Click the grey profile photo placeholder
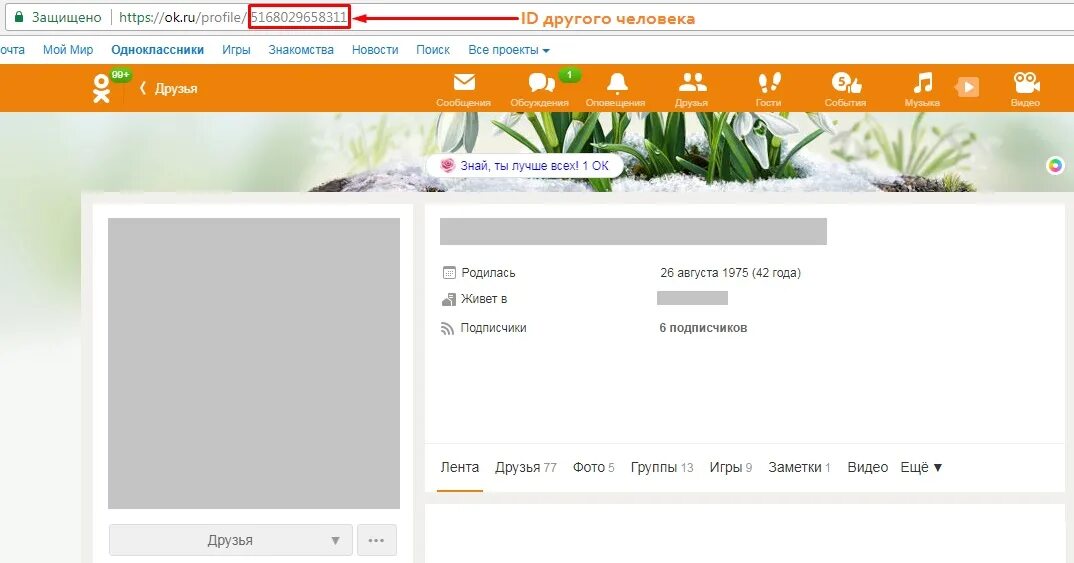The width and height of the screenshot is (1074, 563). (254, 363)
